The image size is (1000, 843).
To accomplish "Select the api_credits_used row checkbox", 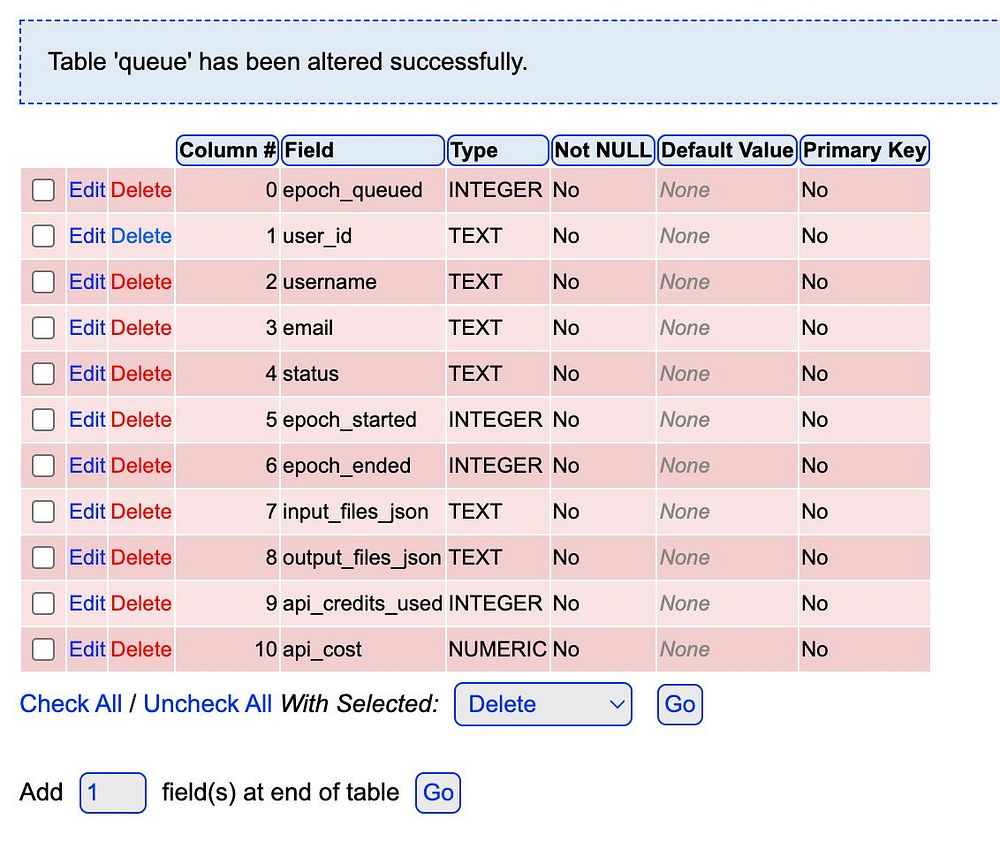I will (x=43, y=603).
